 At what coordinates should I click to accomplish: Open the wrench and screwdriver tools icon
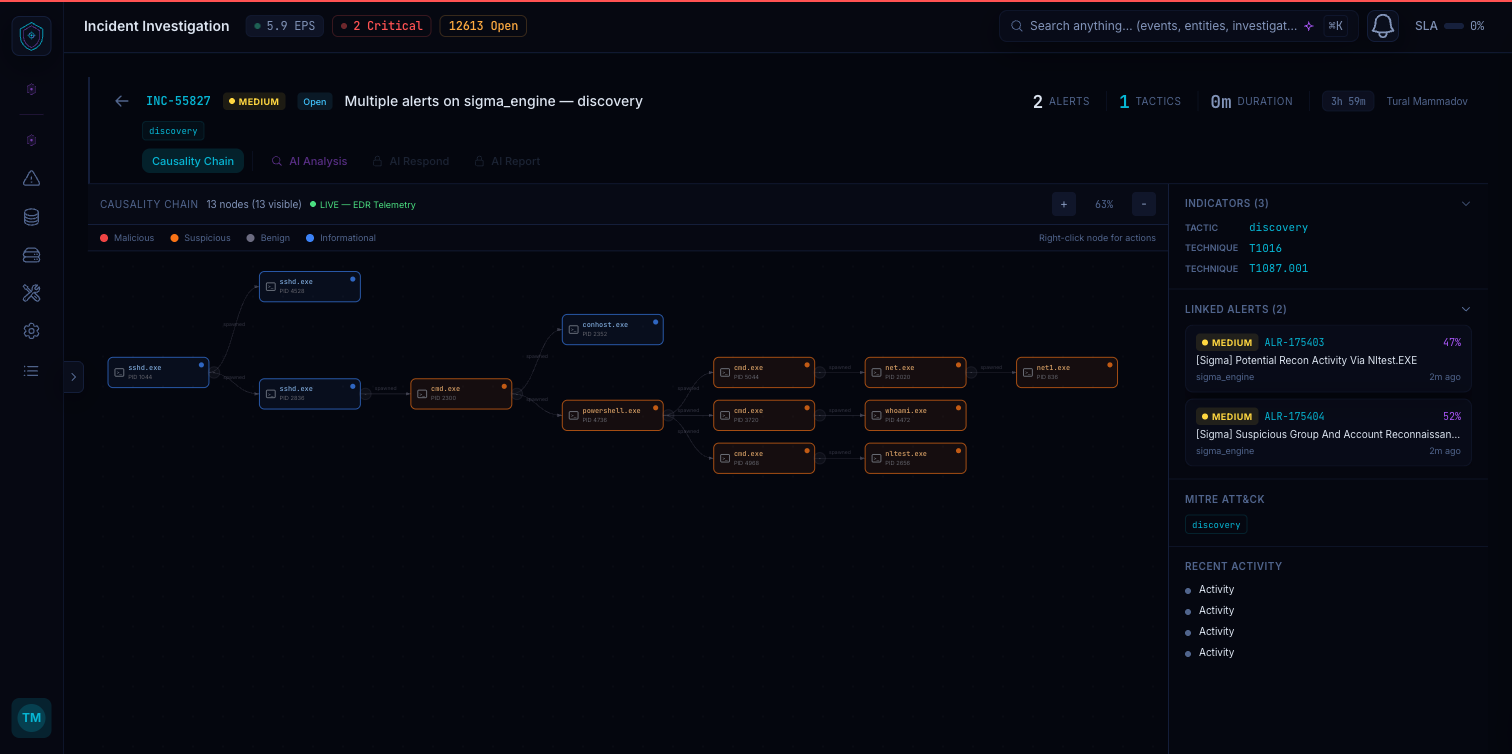tap(31, 293)
